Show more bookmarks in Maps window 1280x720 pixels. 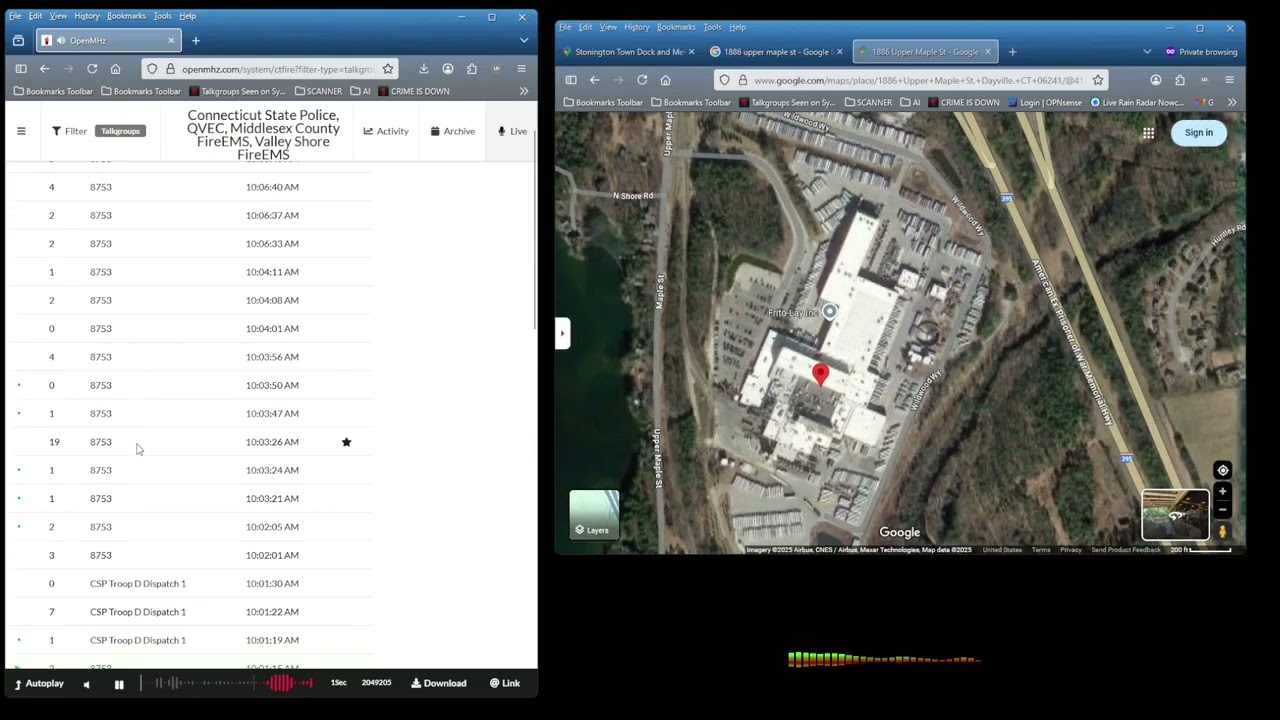coord(1232,102)
